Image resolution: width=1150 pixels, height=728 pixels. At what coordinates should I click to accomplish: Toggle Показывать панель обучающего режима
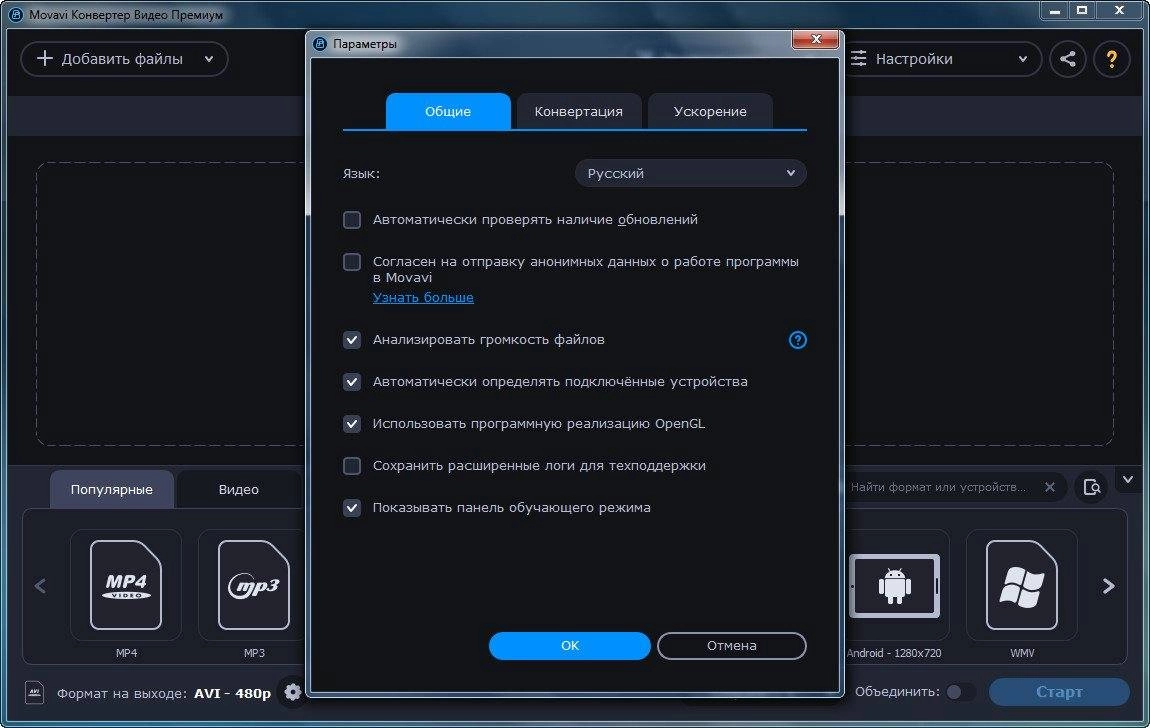tap(352, 507)
